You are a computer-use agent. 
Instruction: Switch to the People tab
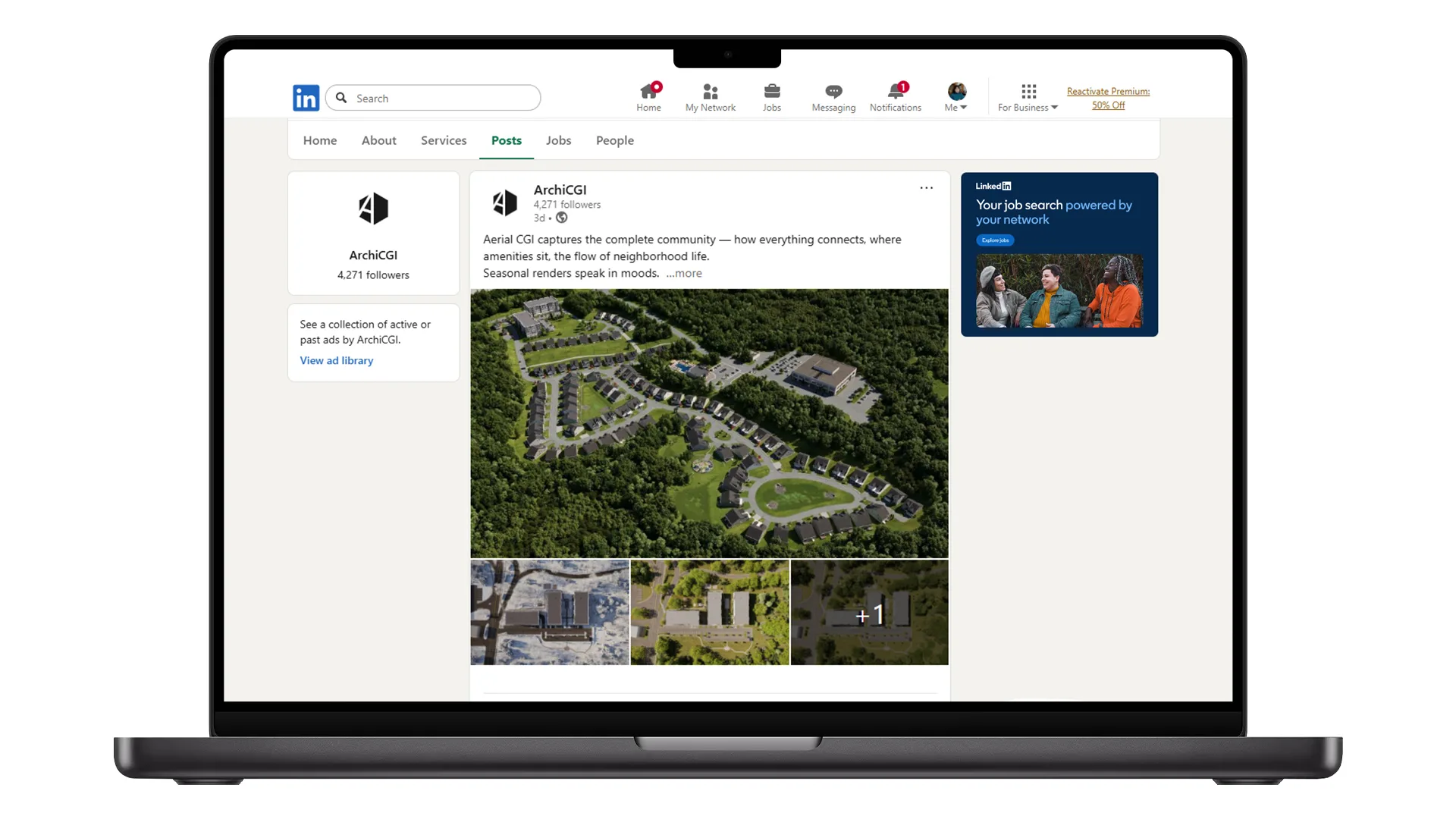pyautogui.click(x=614, y=140)
